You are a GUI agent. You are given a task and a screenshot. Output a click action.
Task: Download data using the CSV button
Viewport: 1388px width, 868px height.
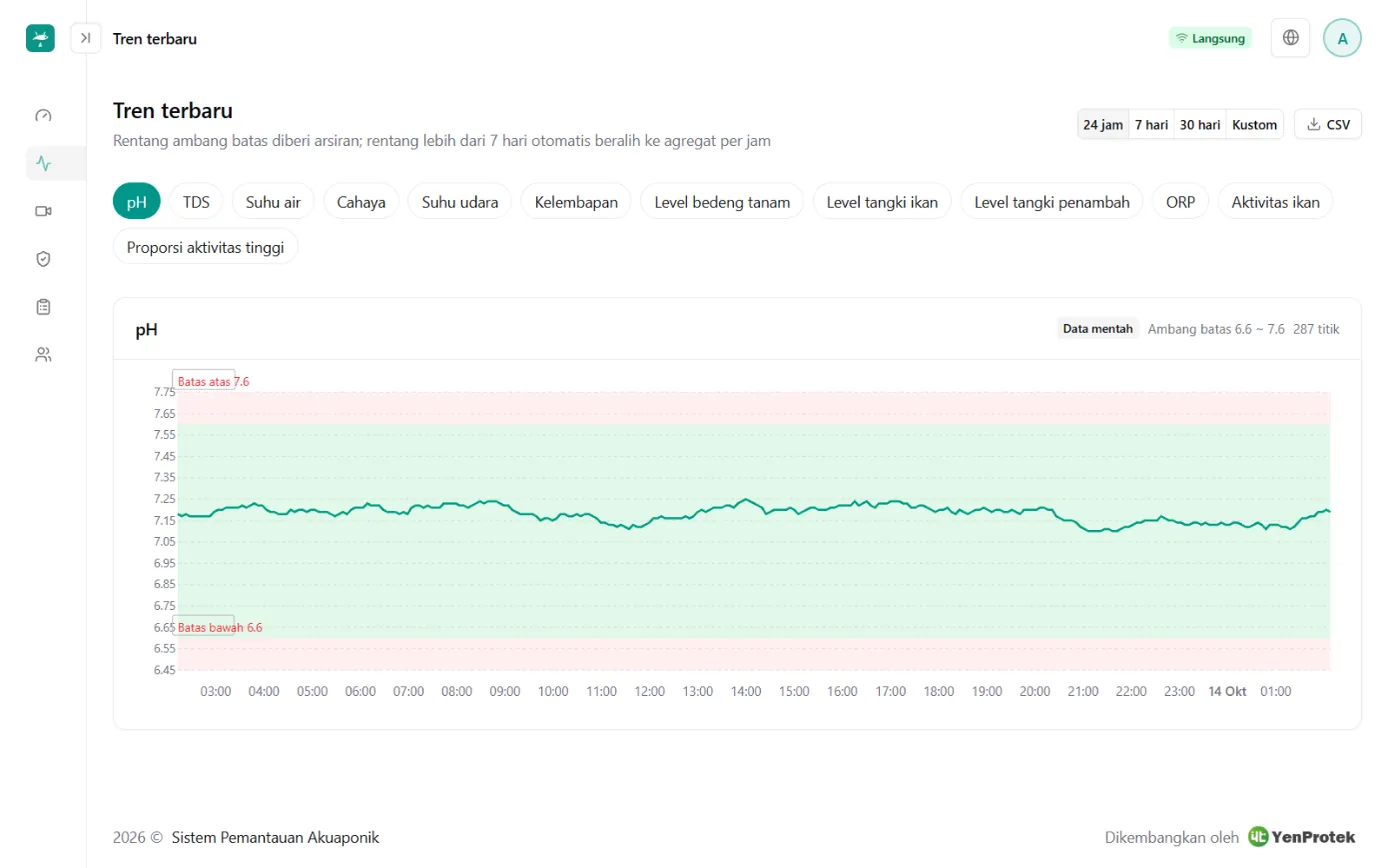coord(1328,125)
